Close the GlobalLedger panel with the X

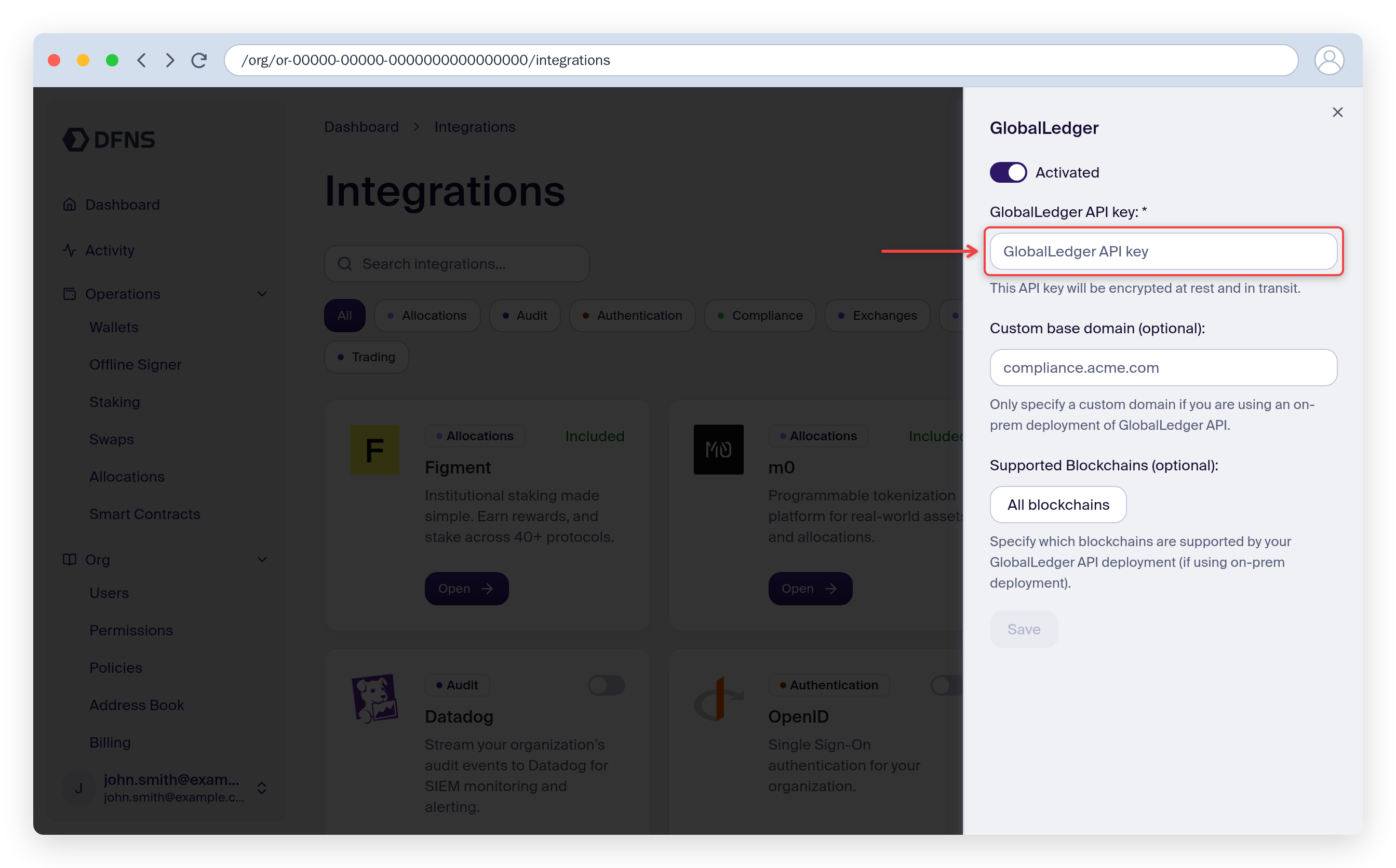(1337, 112)
